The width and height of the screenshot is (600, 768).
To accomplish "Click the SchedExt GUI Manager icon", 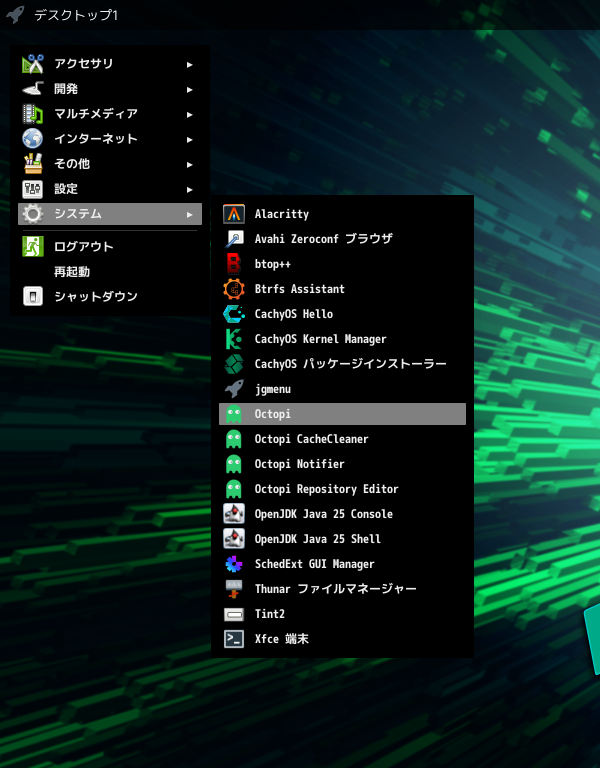I will [234, 564].
